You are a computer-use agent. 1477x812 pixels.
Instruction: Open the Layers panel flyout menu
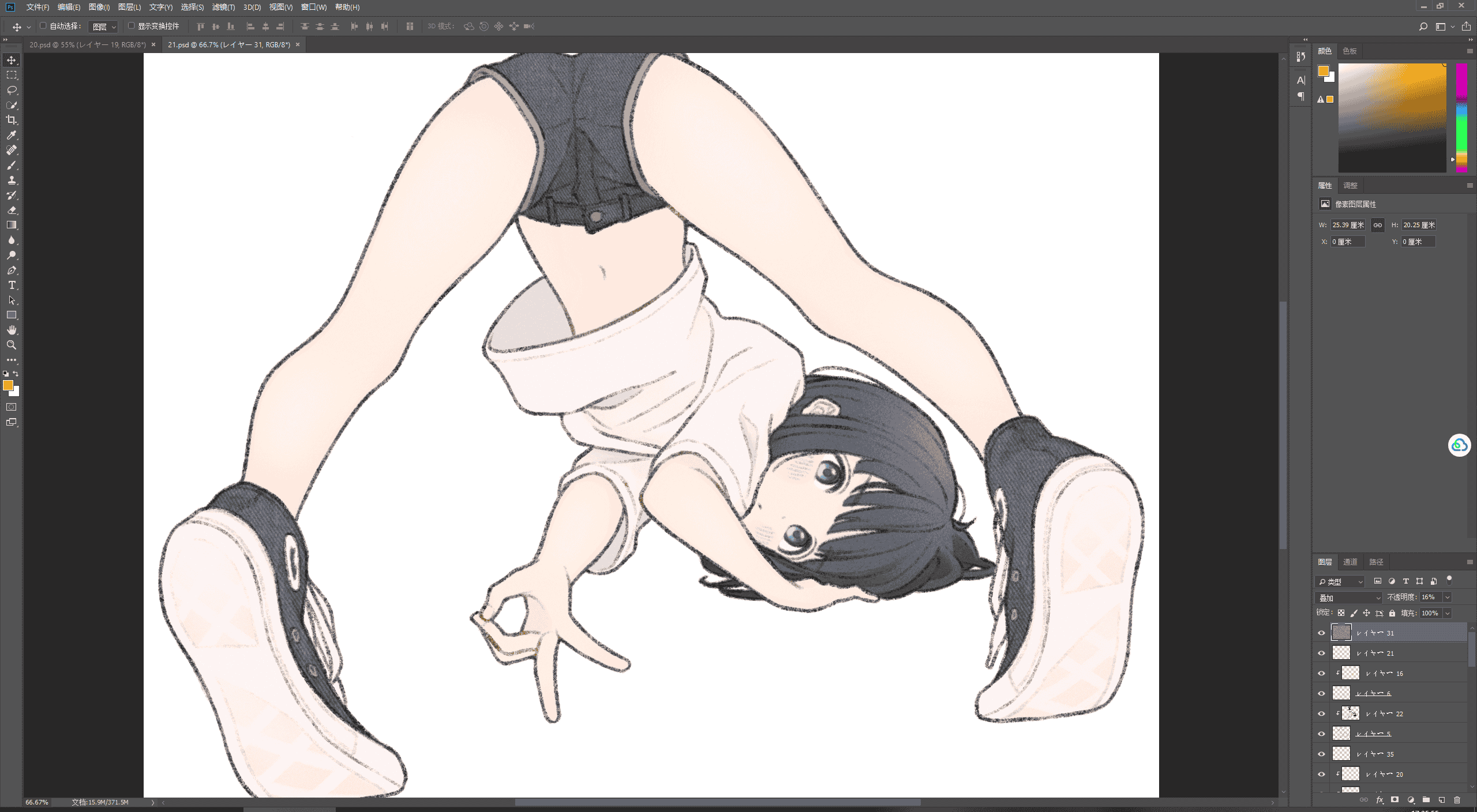1469,562
